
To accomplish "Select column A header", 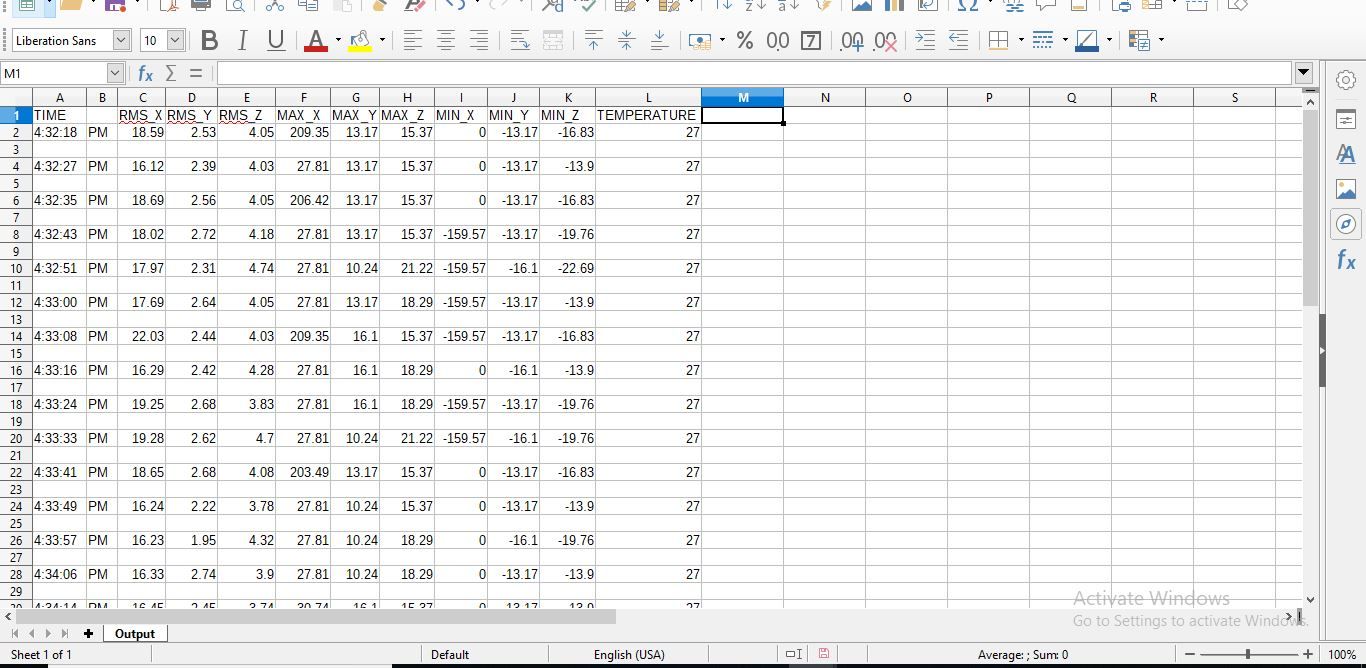I will tap(59, 98).
